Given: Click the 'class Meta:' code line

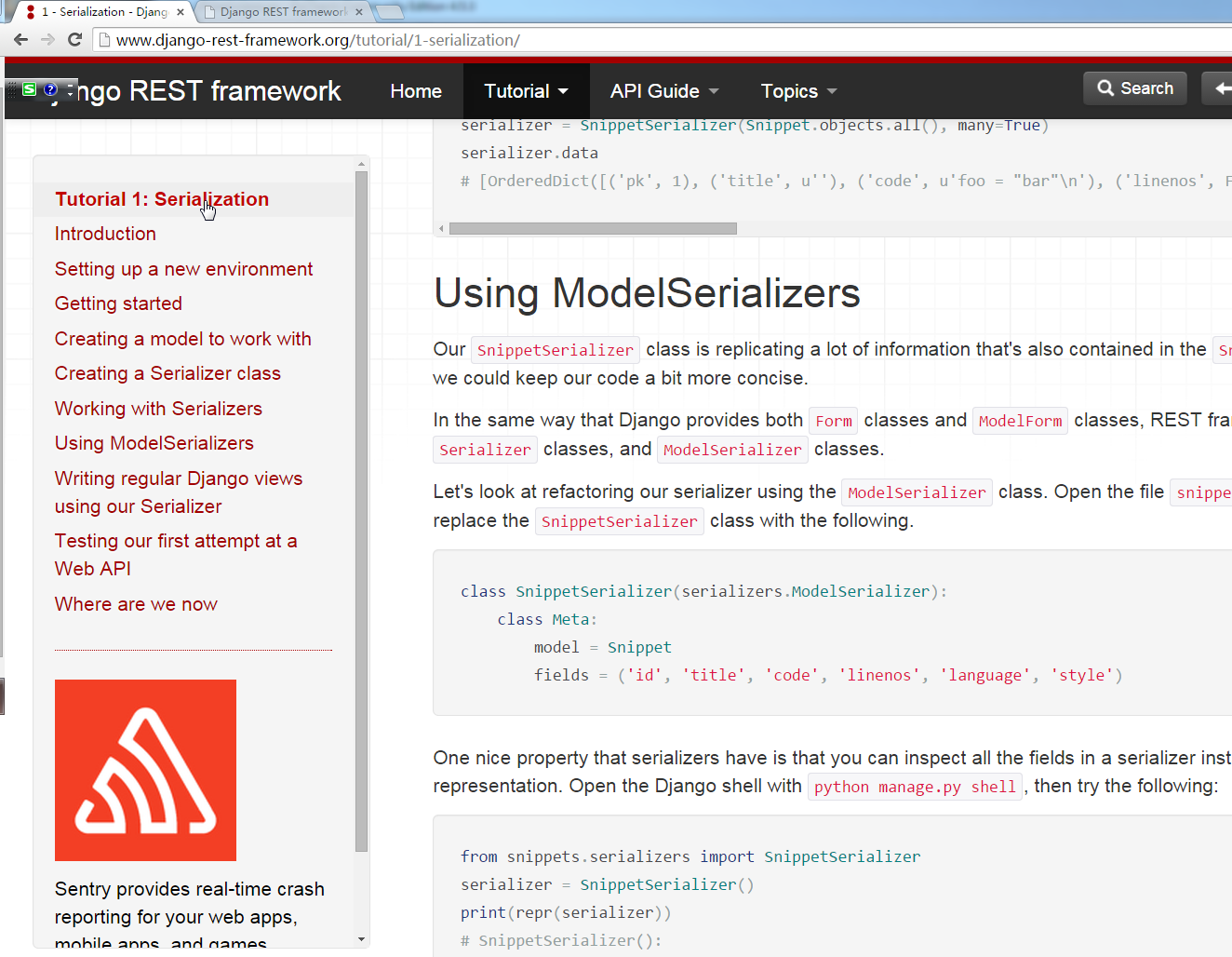Looking at the screenshot, I should tap(547, 619).
